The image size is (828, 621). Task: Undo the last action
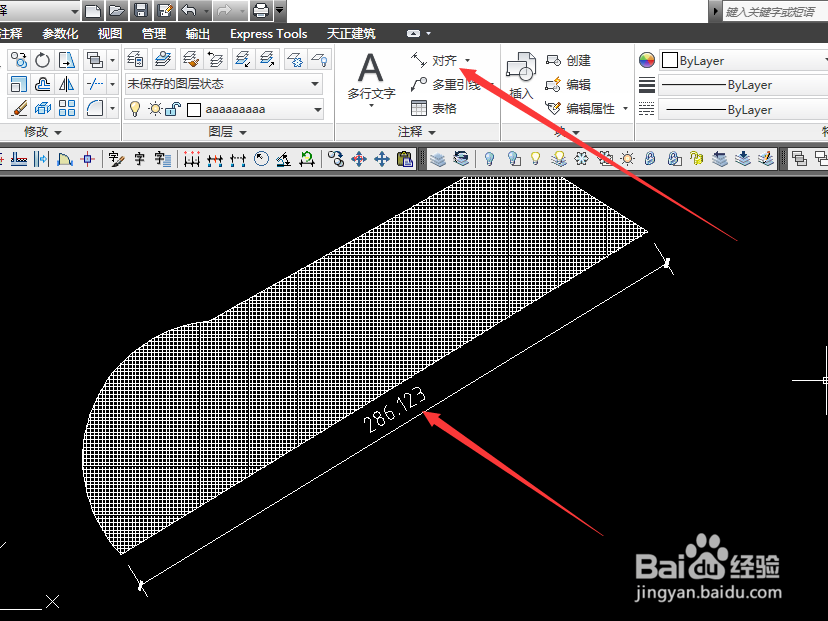coord(189,10)
